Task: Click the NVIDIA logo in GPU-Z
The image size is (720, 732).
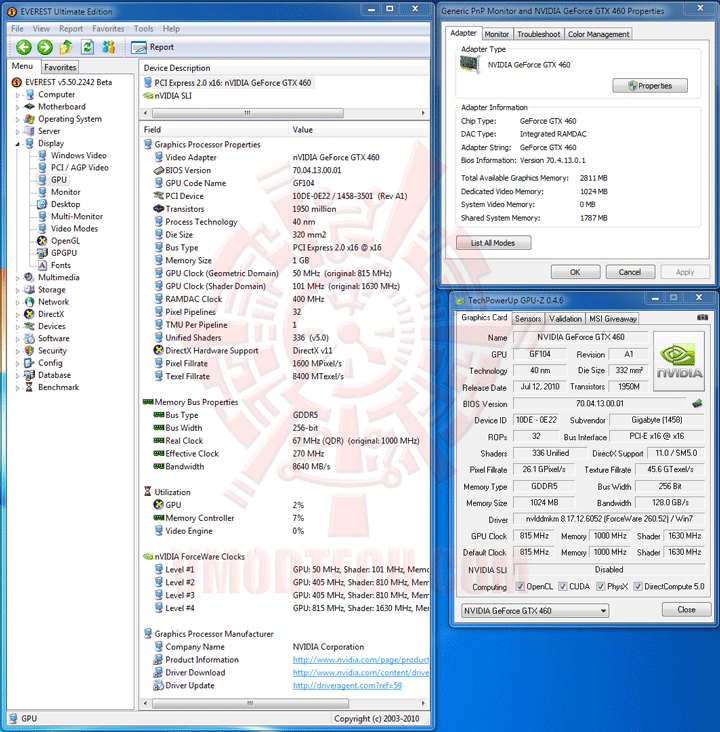Action: coord(679,361)
